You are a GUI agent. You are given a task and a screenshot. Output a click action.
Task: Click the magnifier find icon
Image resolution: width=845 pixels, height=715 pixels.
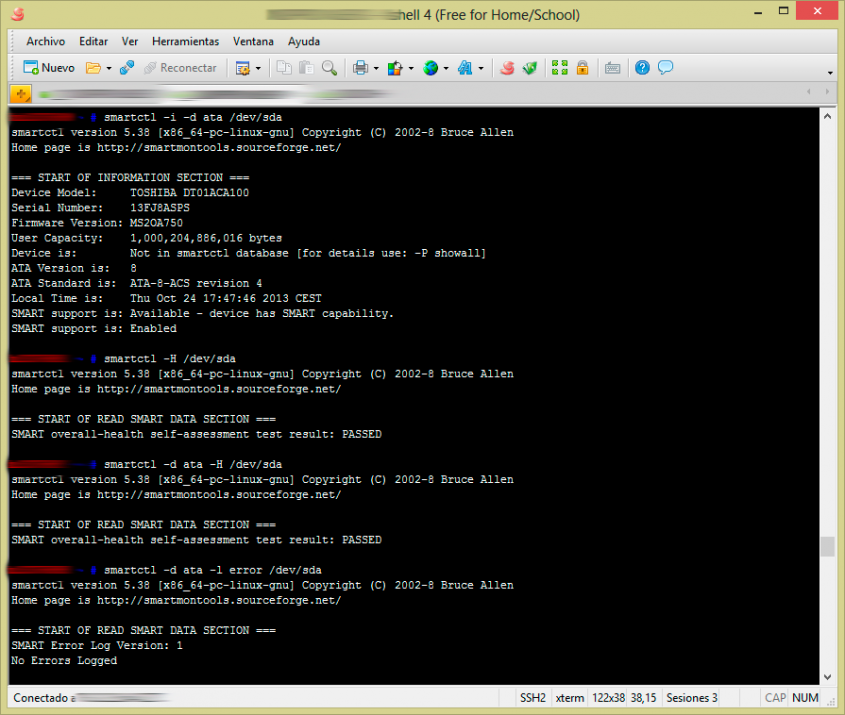[x=329, y=68]
